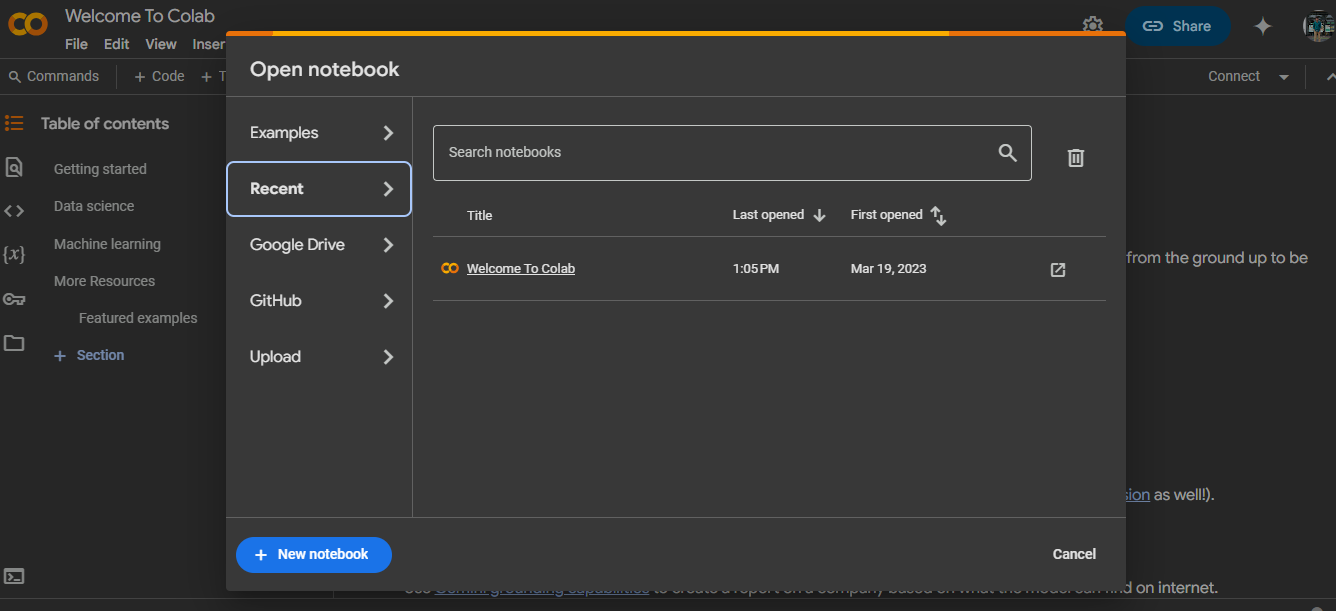Open the Code snippets sidebar icon
The width and height of the screenshot is (1336, 611).
tap(14, 210)
